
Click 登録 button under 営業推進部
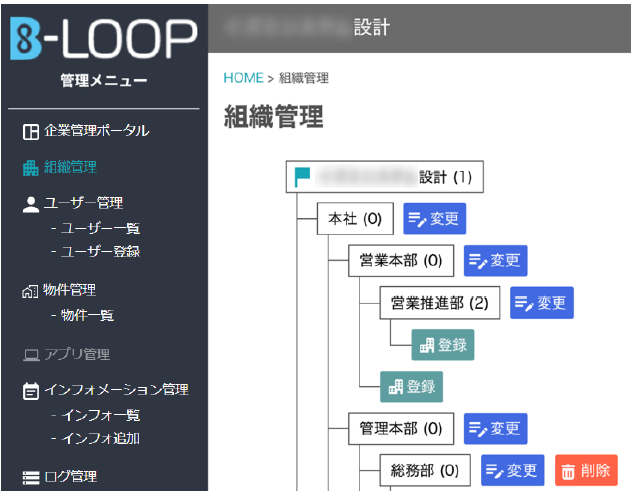tap(443, 344)
